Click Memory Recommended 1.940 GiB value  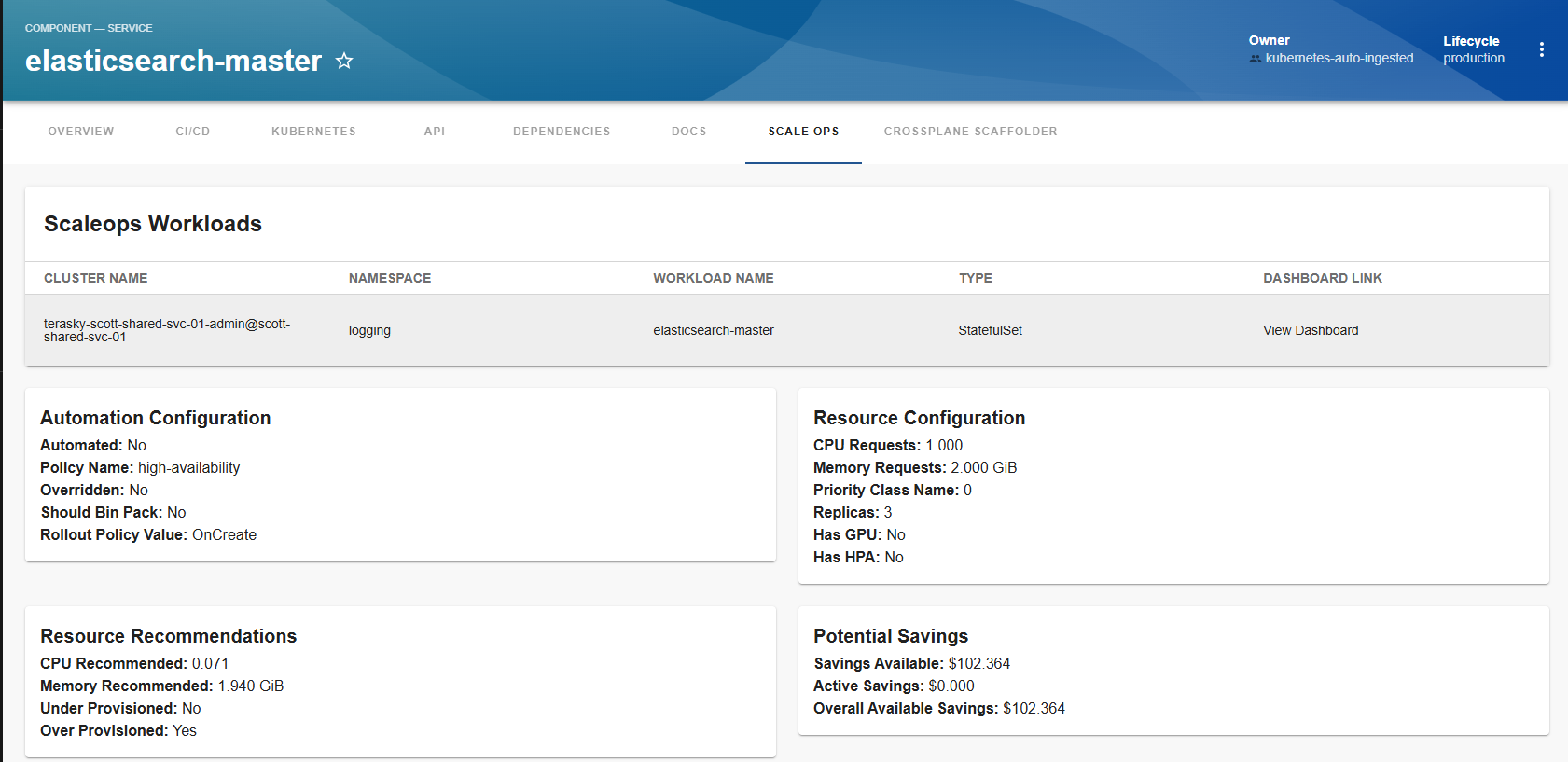point(251,686)
